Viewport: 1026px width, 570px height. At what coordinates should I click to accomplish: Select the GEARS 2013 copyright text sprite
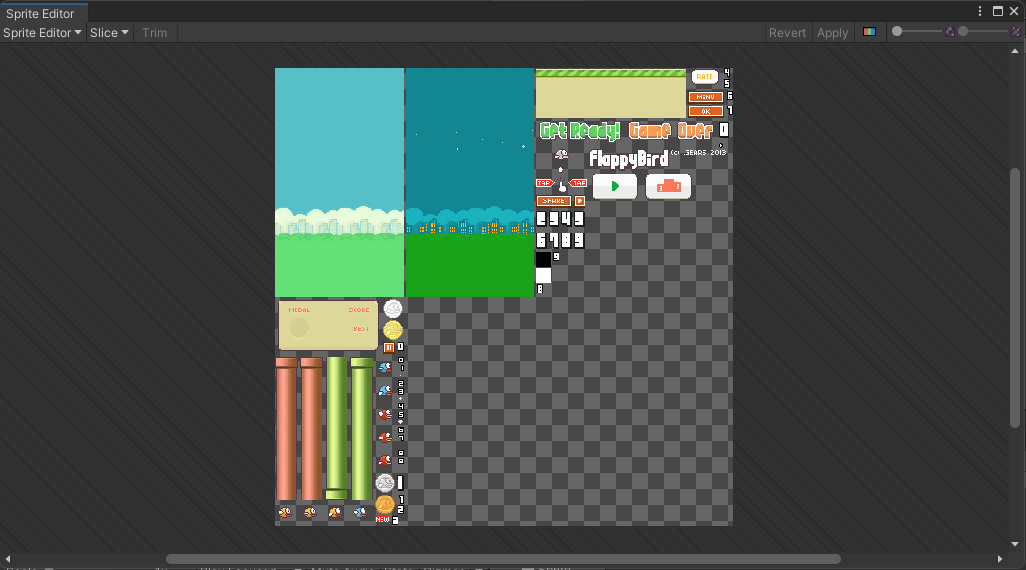699,152
